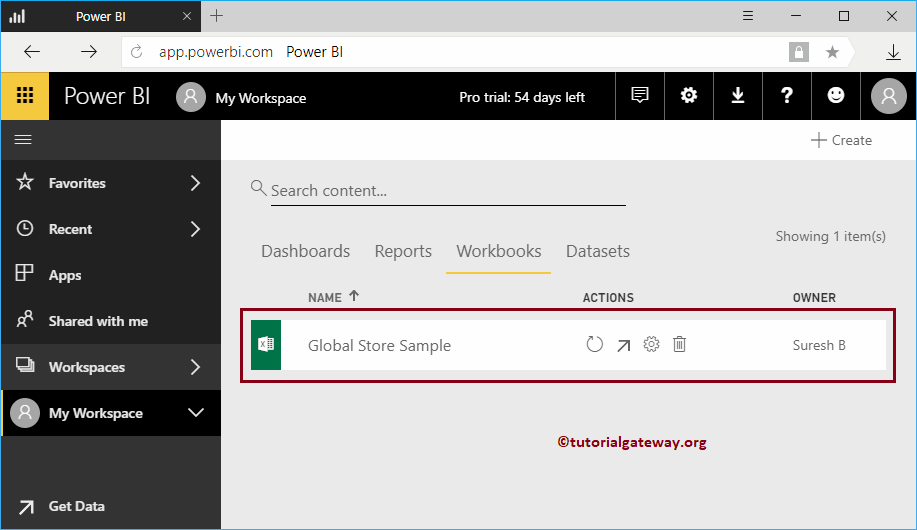Click the Pro trial 54 days left notice
Viewport: 917px width, 530px height.
click(522, 97)
